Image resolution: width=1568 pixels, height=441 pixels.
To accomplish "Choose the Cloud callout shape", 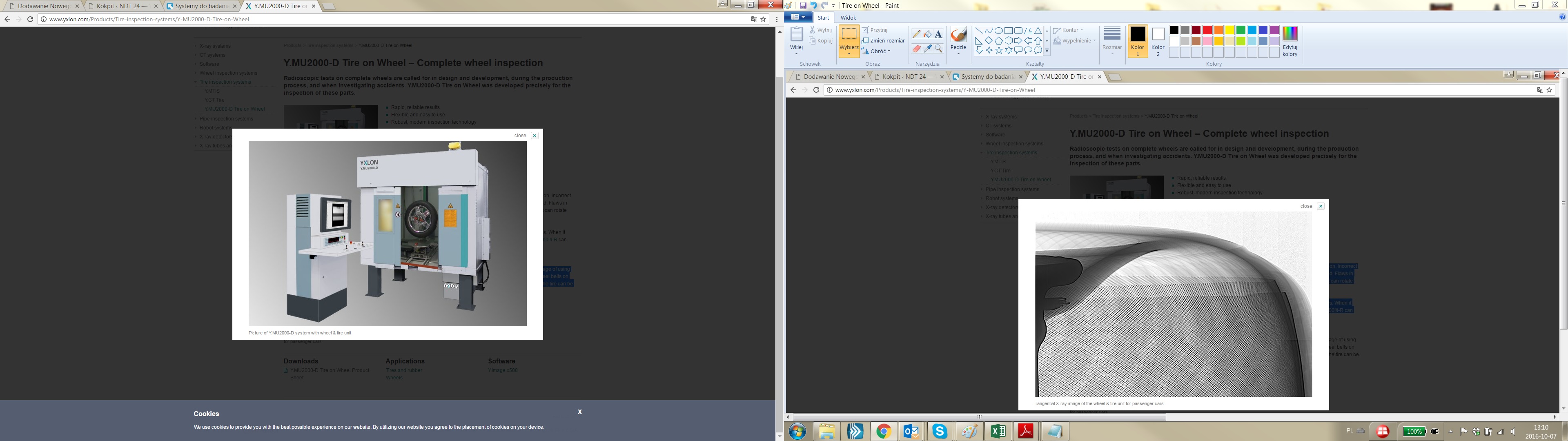I will point(1038,50).
